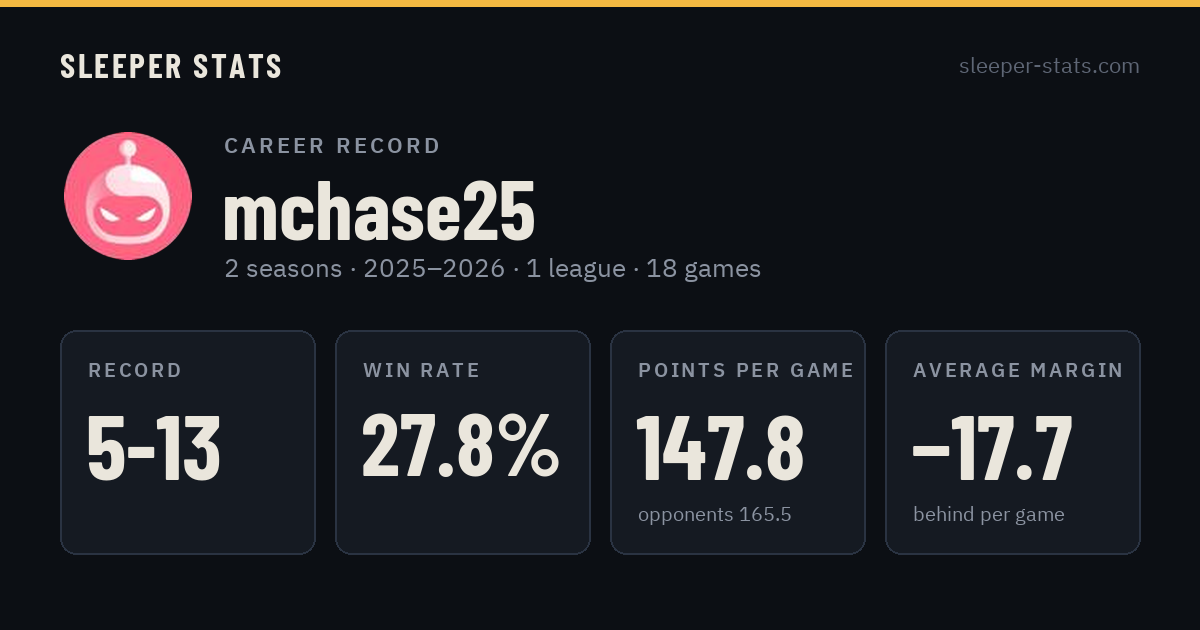Open the POINTS PER GAME card

coord(738,442)
